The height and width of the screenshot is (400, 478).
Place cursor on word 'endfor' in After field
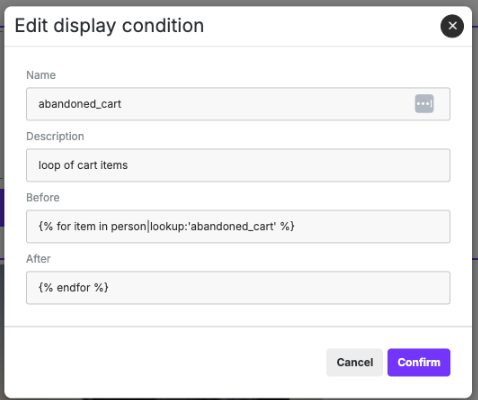tap(73, 287)
